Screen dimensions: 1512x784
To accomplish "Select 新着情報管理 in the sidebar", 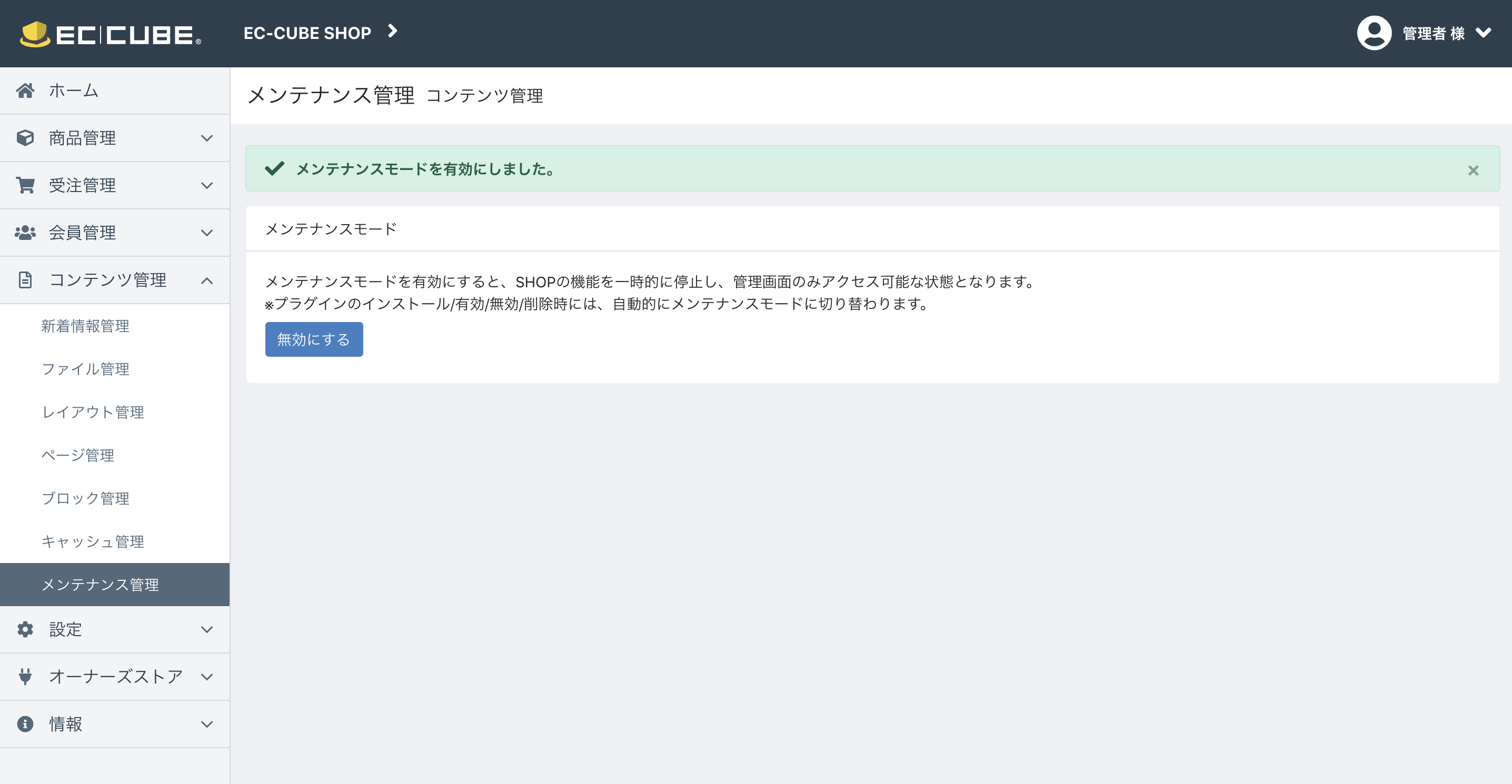I will pos(86,327).
